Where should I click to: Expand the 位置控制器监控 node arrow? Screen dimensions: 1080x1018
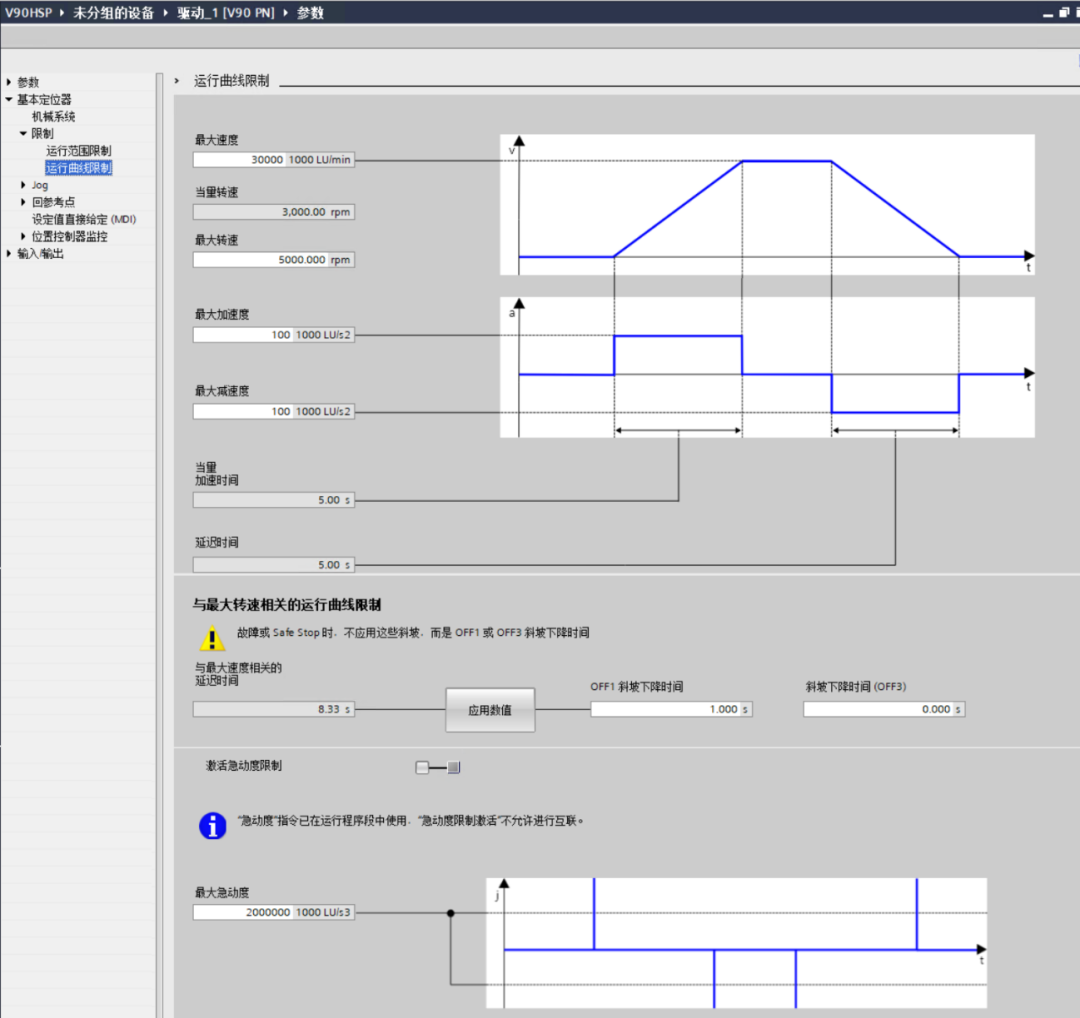point(23,236)
